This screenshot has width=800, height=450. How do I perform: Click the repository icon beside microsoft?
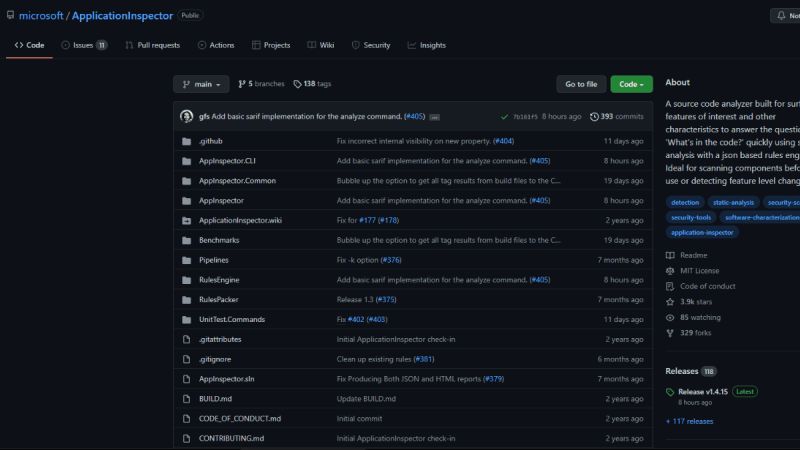pos(10,15)
